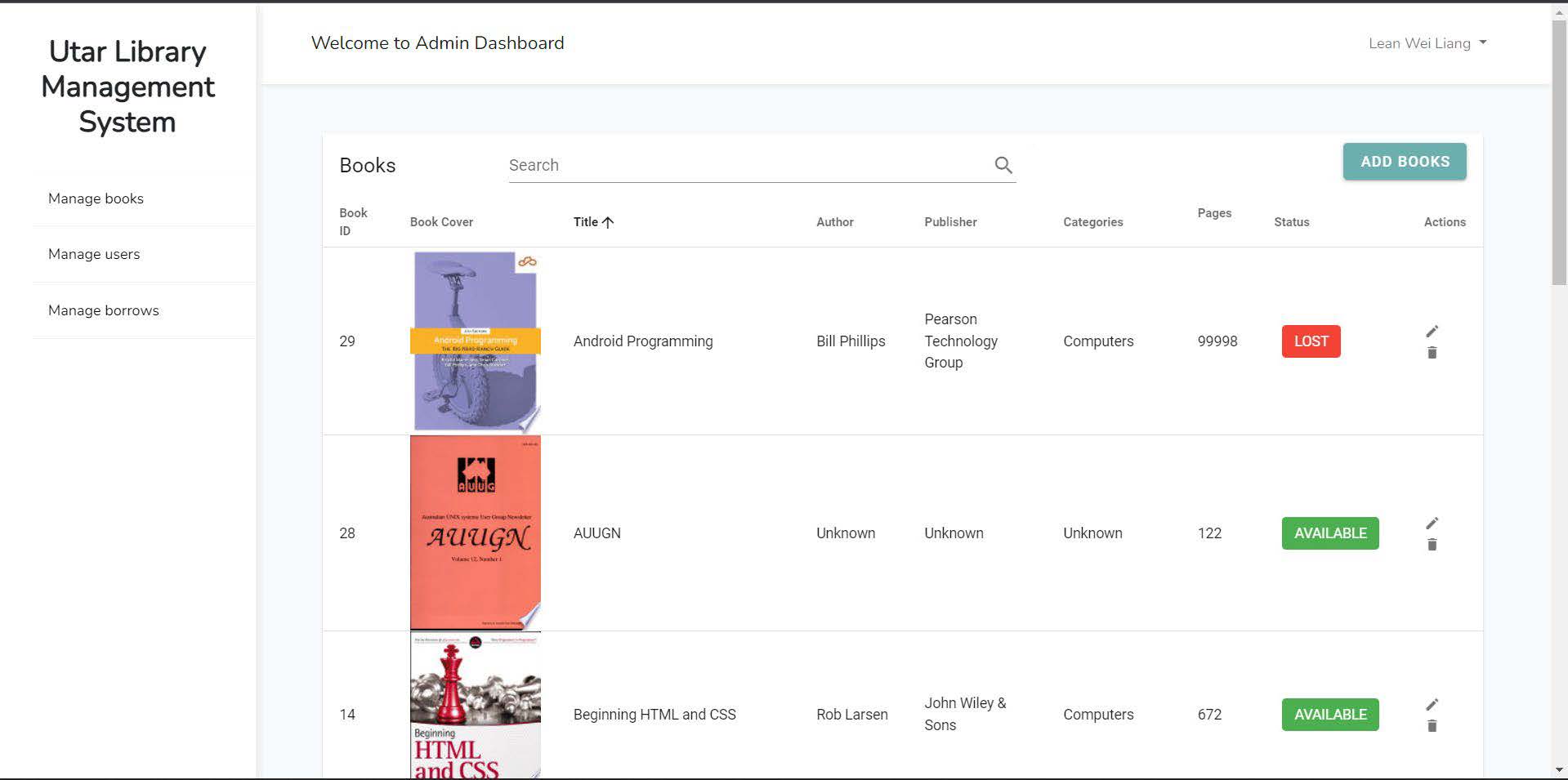
Task: Select the title text Android Programming
Action: (x=643, y=341)
